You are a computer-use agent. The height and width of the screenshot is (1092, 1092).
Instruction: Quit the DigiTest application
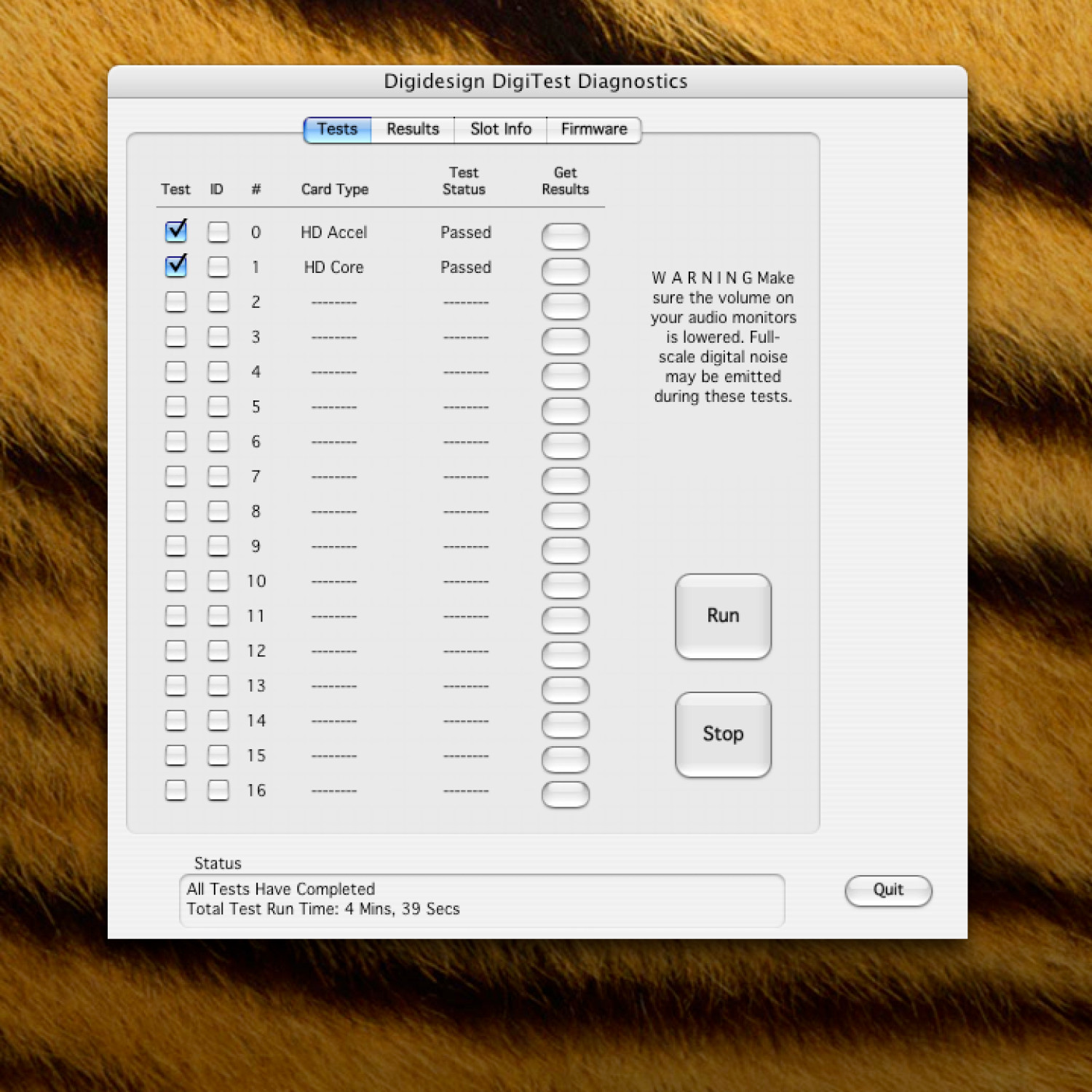pos(888,890)
